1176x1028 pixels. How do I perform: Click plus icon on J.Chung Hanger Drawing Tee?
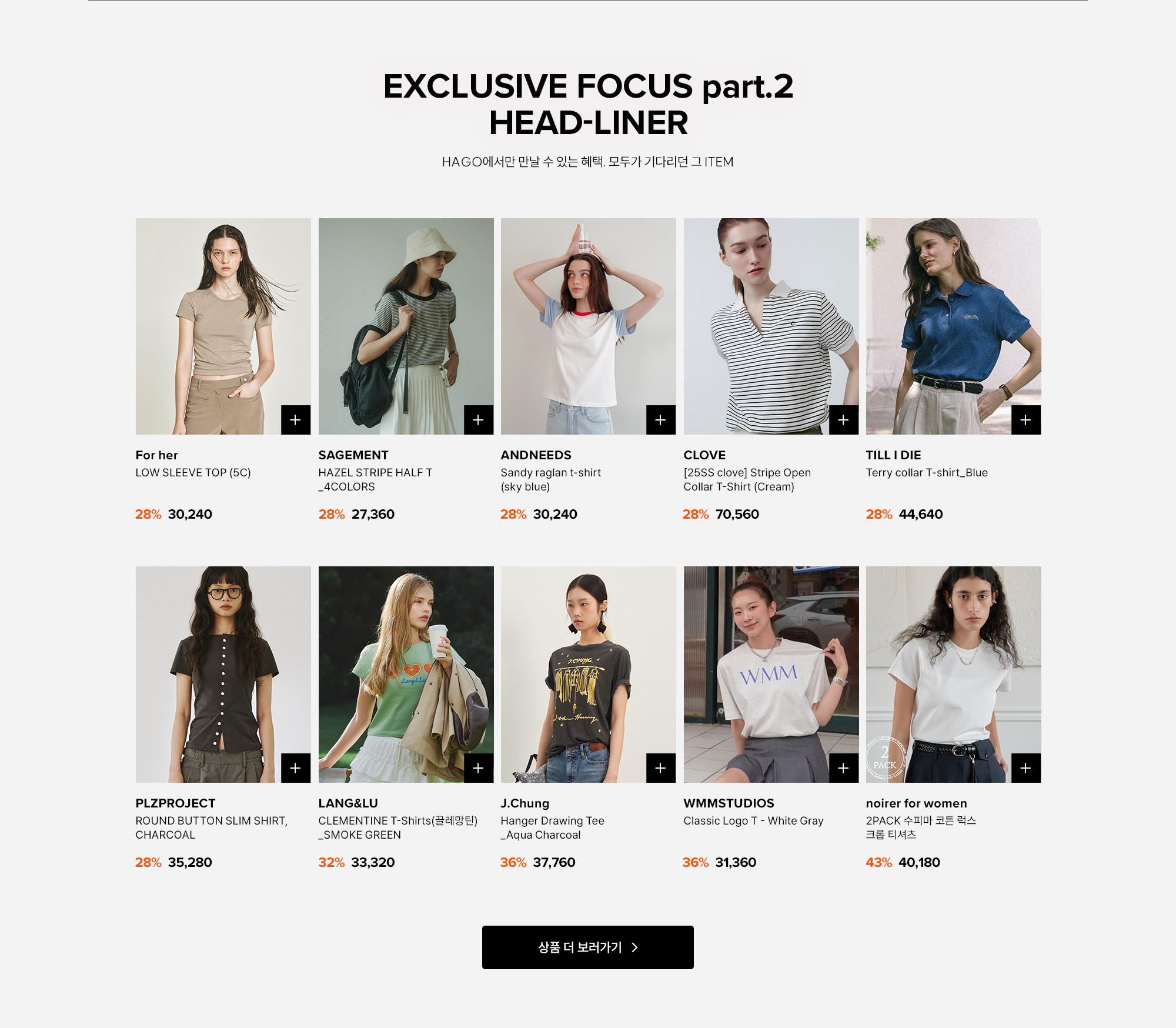coord(661,768)
